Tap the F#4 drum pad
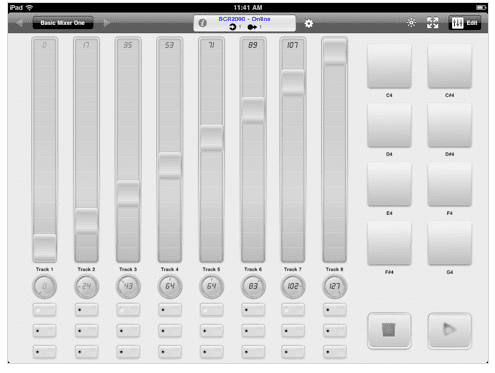This screenshot has height=373, width=495. (x=389, y=243)
